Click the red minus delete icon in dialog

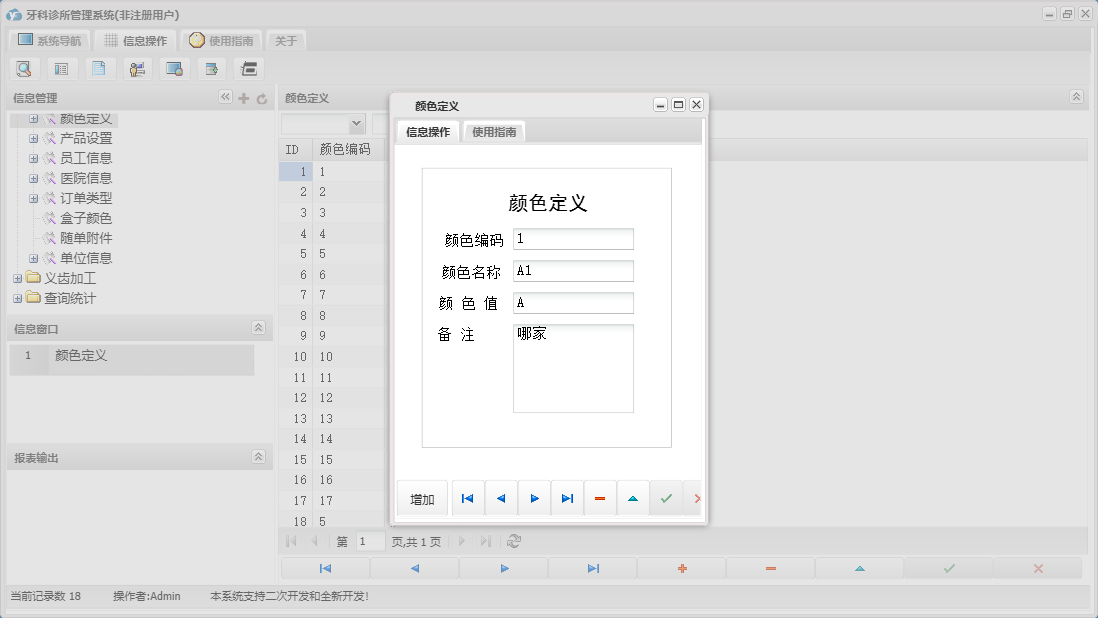(x=599, y=498)
